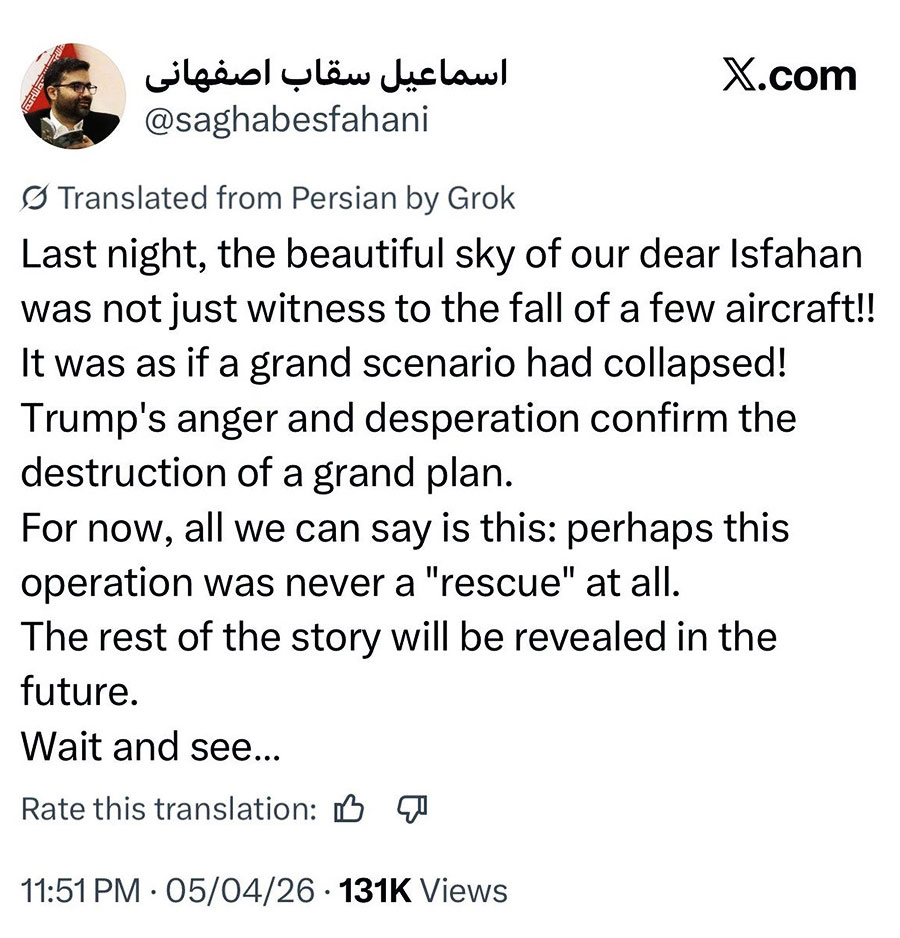Rate the translation with thumbs down

[x=413, y=808]
